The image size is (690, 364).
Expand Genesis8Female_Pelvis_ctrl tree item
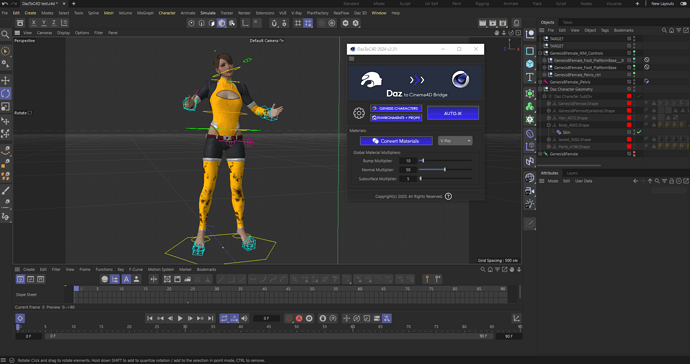544,75
